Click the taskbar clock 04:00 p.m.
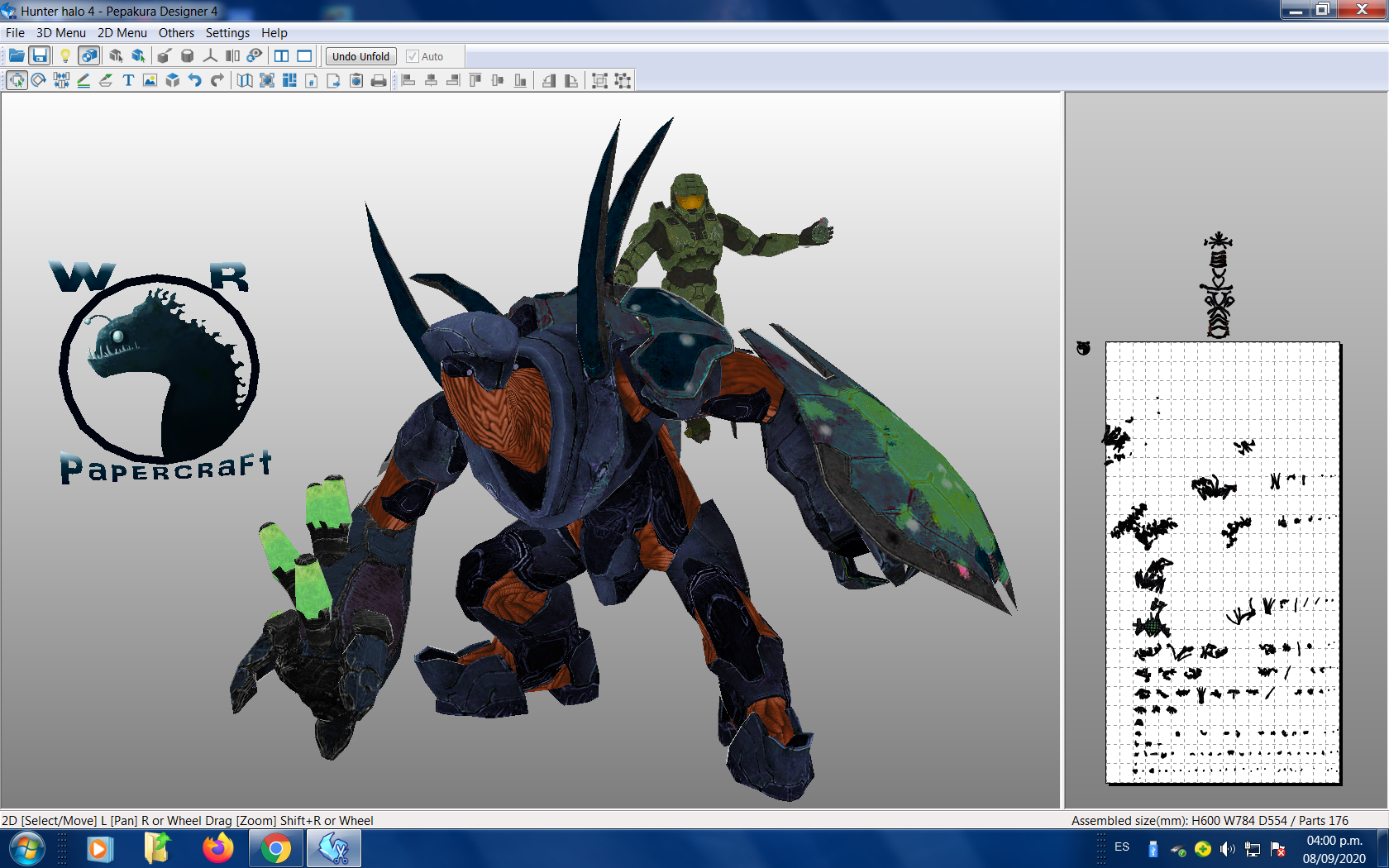This screenshot has width=1389, height=868. point(1334,840)
